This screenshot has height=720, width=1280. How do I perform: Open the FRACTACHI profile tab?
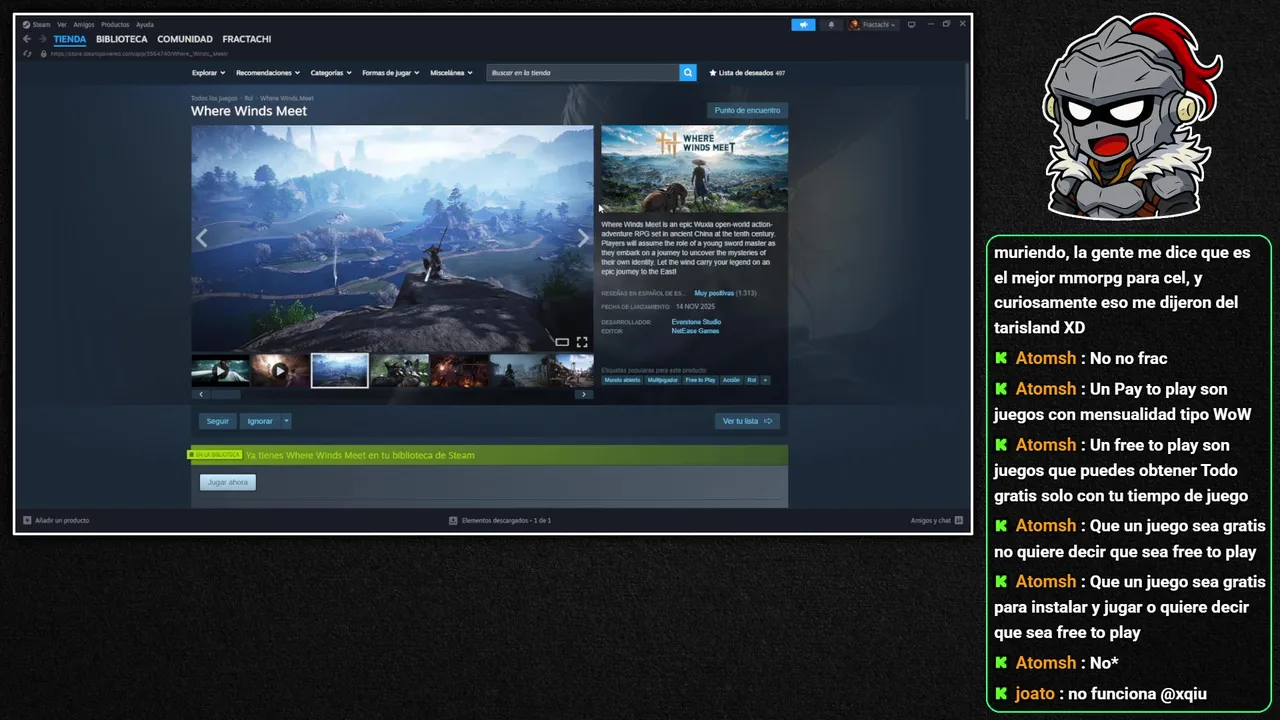tap(247, 39)
